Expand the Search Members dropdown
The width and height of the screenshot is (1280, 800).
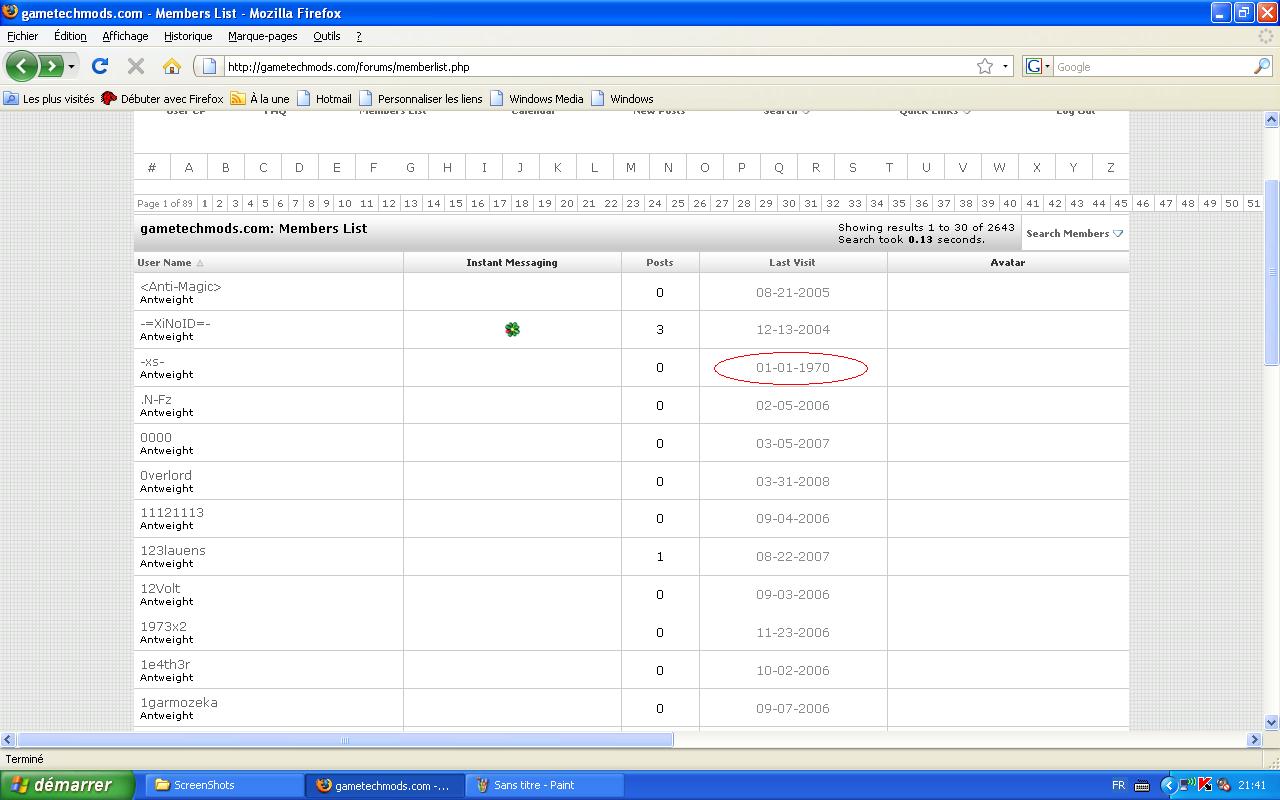tap(1074, 233)
